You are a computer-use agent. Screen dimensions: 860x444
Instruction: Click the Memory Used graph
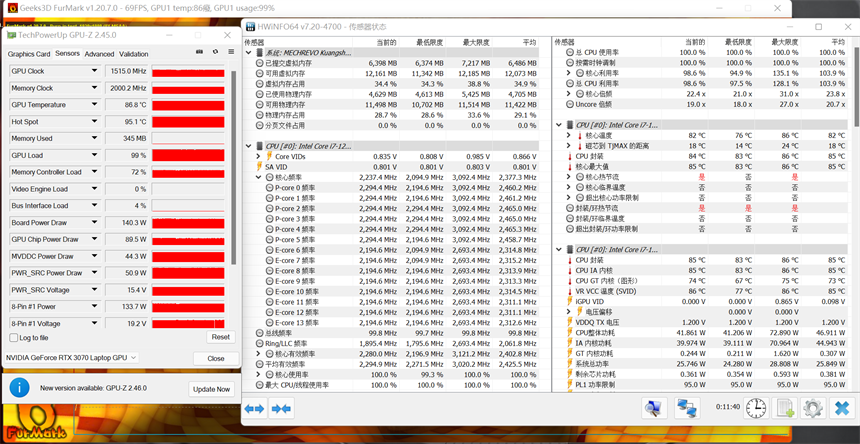188,138
